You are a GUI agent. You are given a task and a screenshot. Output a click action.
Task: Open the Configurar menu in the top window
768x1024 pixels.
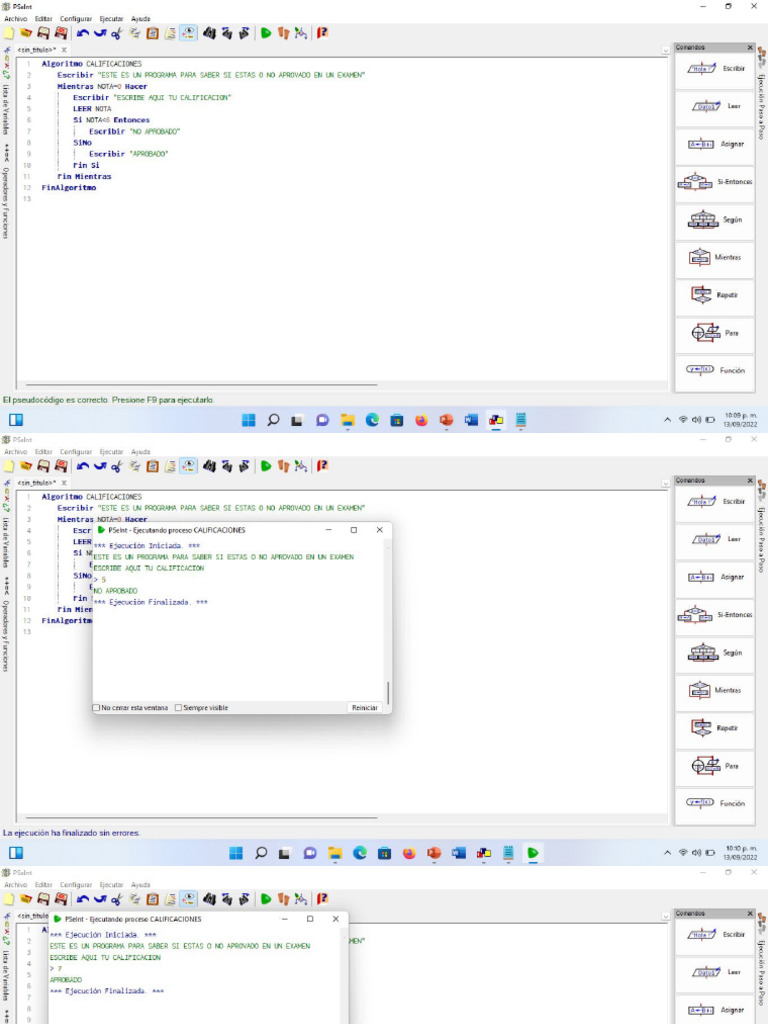pos(75,19)
